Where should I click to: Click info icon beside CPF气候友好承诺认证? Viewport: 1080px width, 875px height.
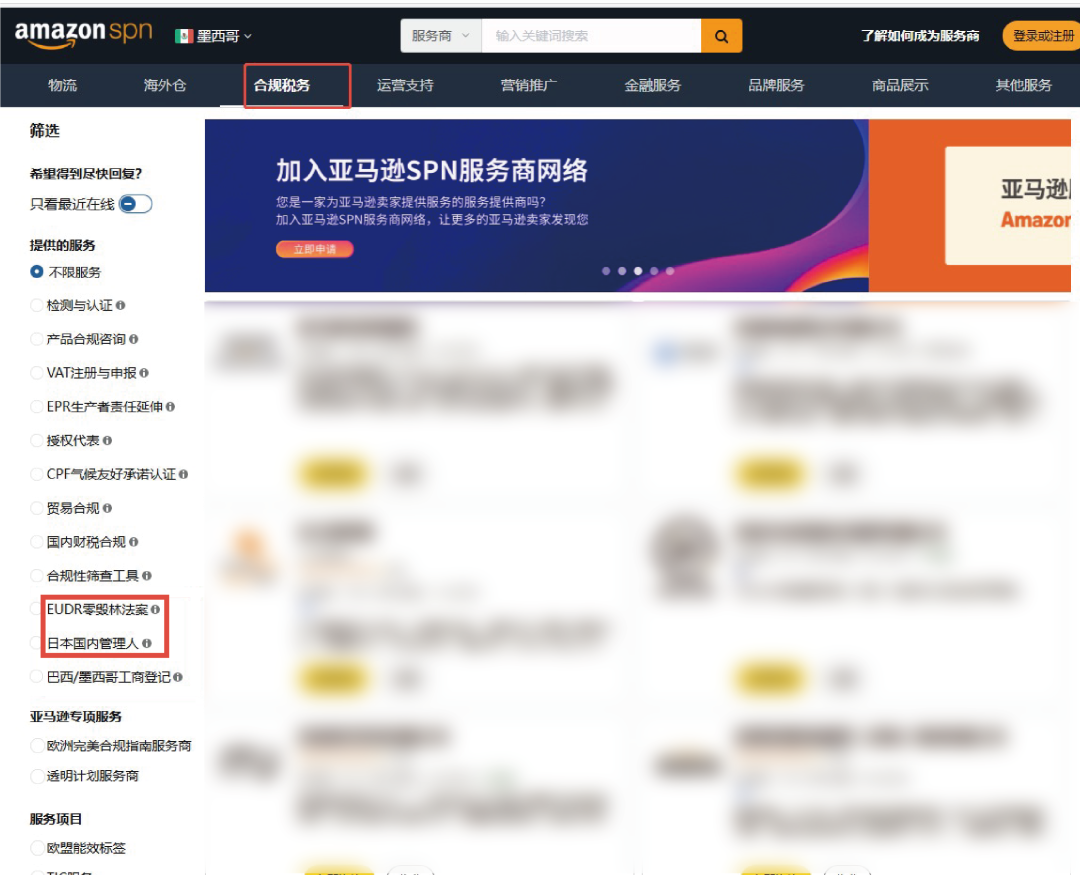click(183, 475)
